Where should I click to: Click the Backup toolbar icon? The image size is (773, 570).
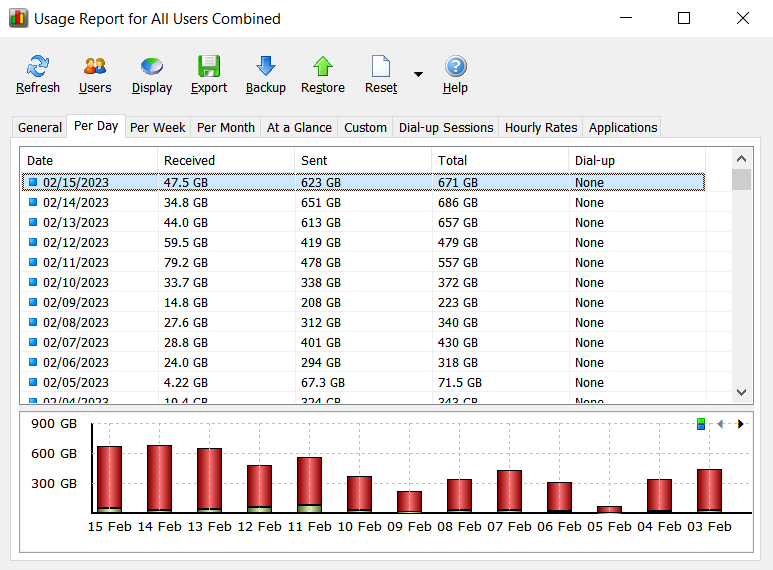coord(266,75)
